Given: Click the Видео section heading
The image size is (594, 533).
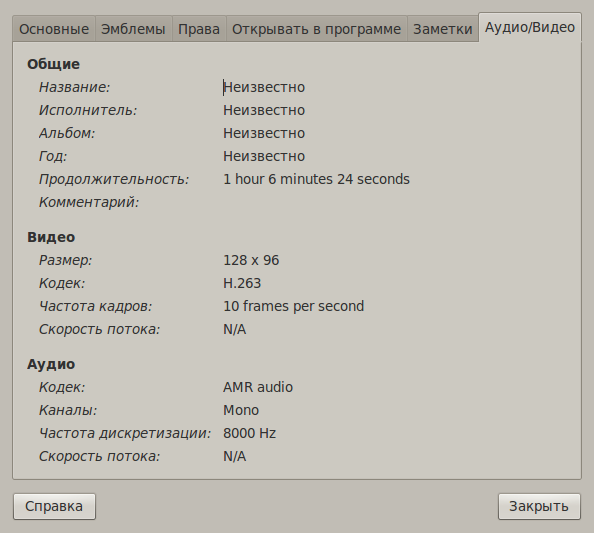Looking at the screenshot, I should click(x=51, y=238).
